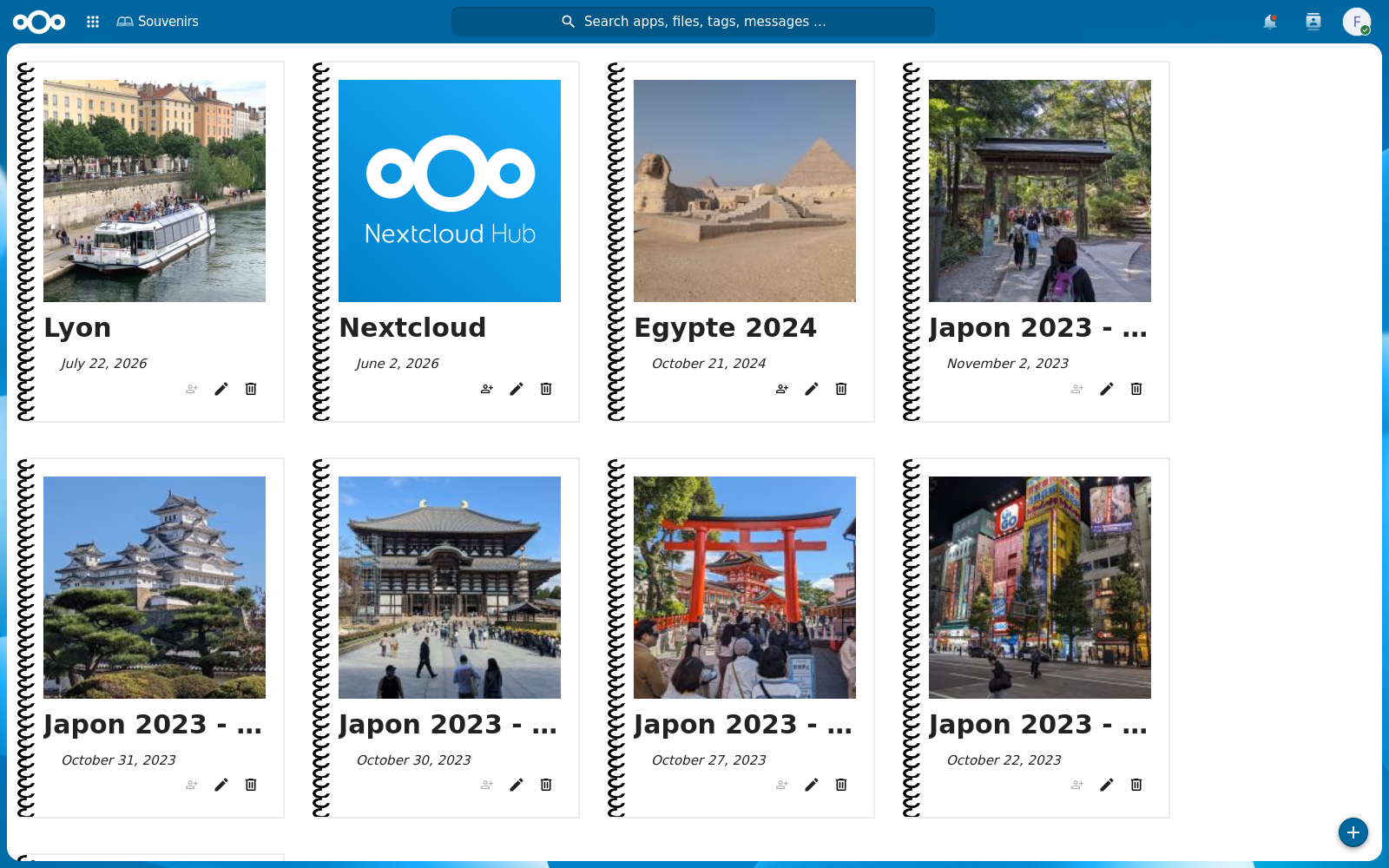Edit the album dated November 2, 2023

click(x=1107, y=389)
